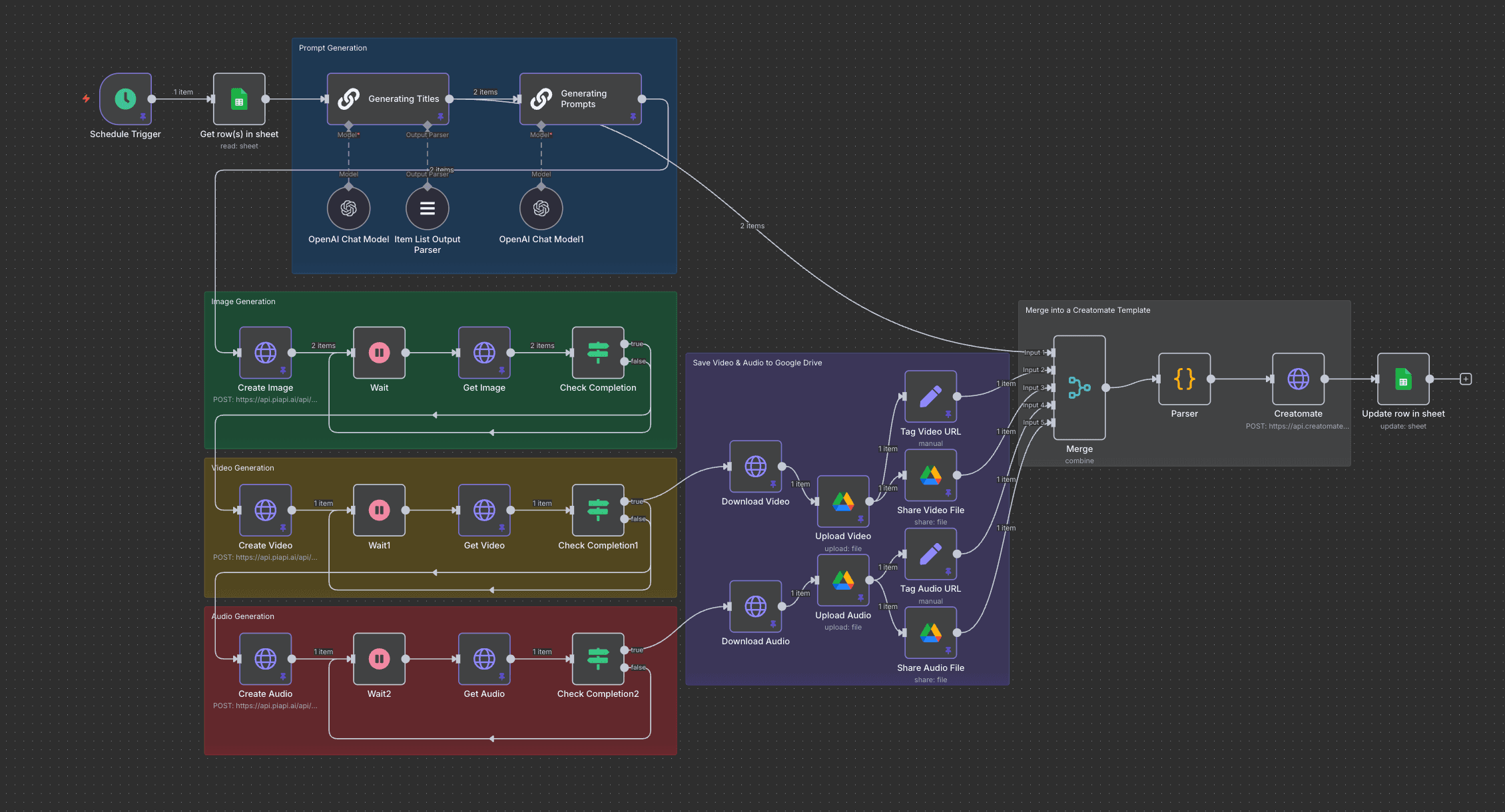Click the Generating Titles chain node
Viewport: 1505px width, 812px height.
pos(388,99)
